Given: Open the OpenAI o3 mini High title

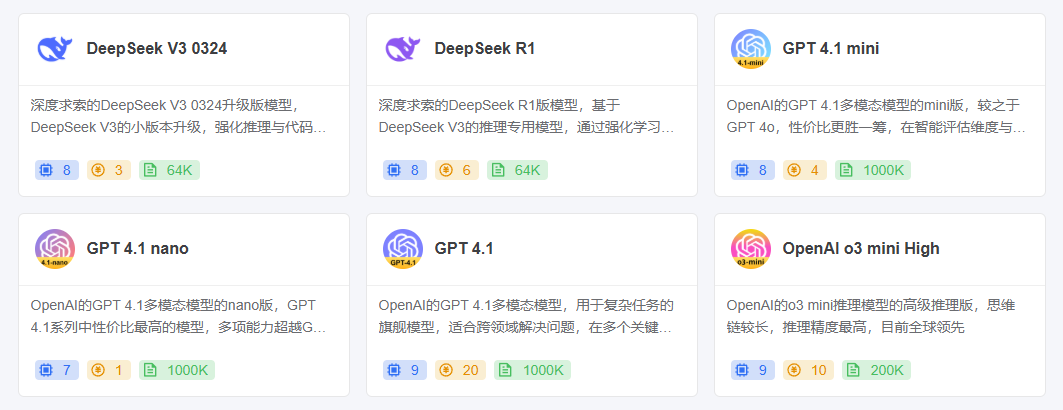Looking at the screenshot, I should 861,249.
